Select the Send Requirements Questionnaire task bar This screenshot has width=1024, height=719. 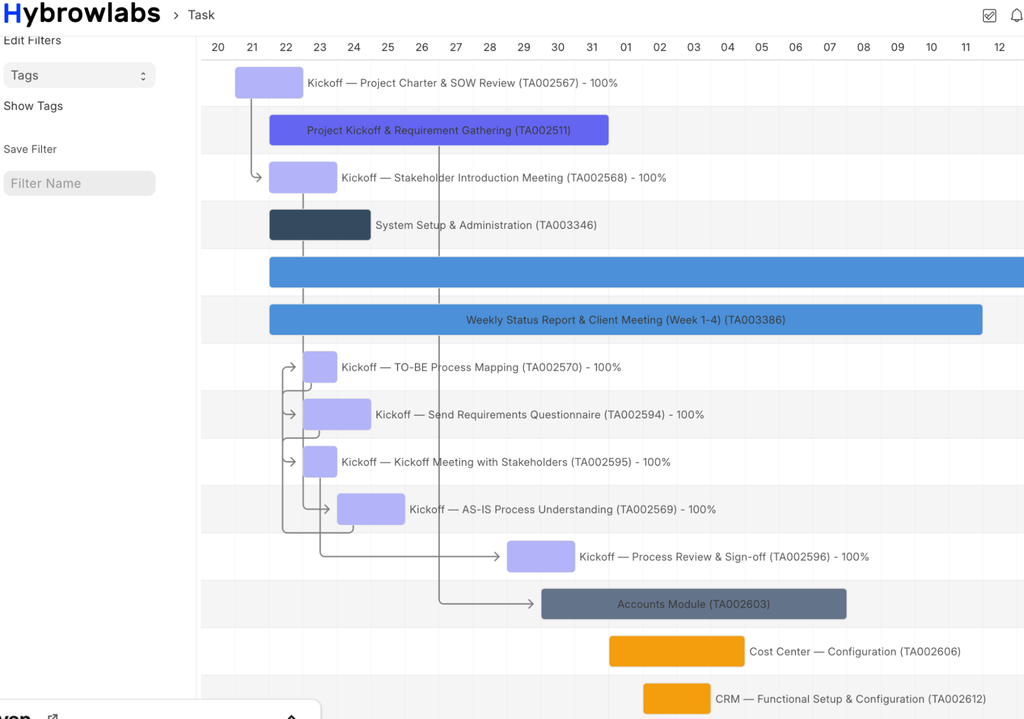click(337, 415)
